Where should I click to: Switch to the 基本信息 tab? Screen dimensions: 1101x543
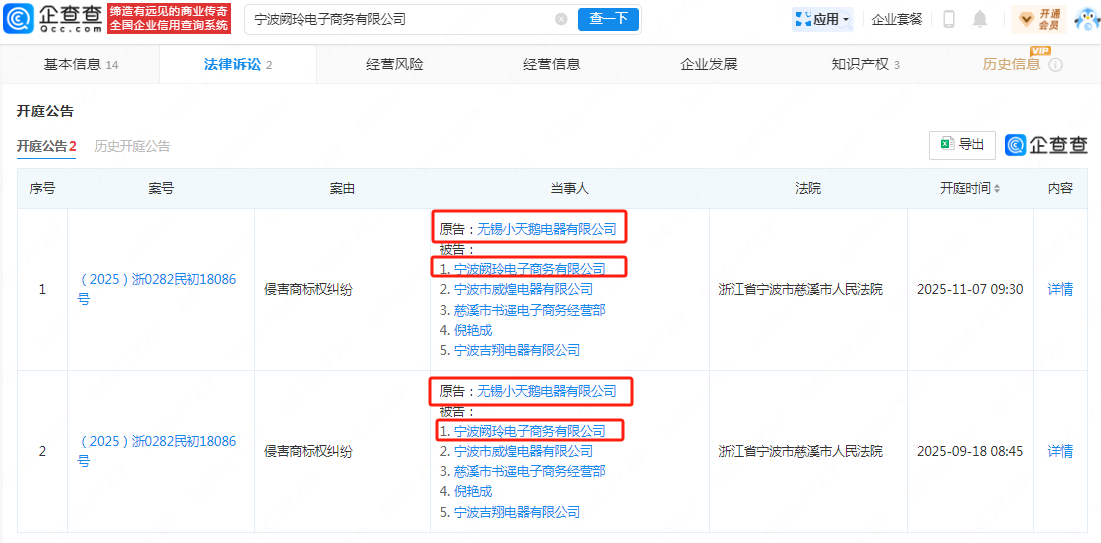tap(80, 65)
